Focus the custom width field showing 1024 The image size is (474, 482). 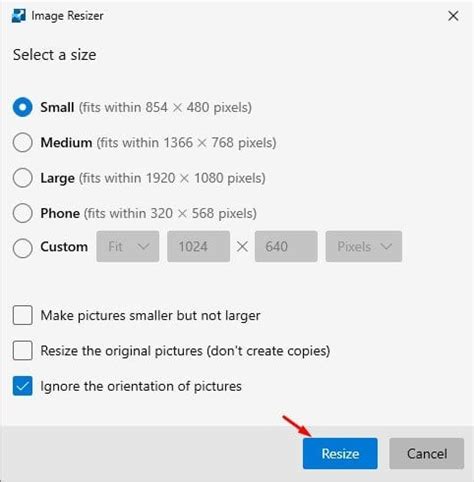click(198, 247)
